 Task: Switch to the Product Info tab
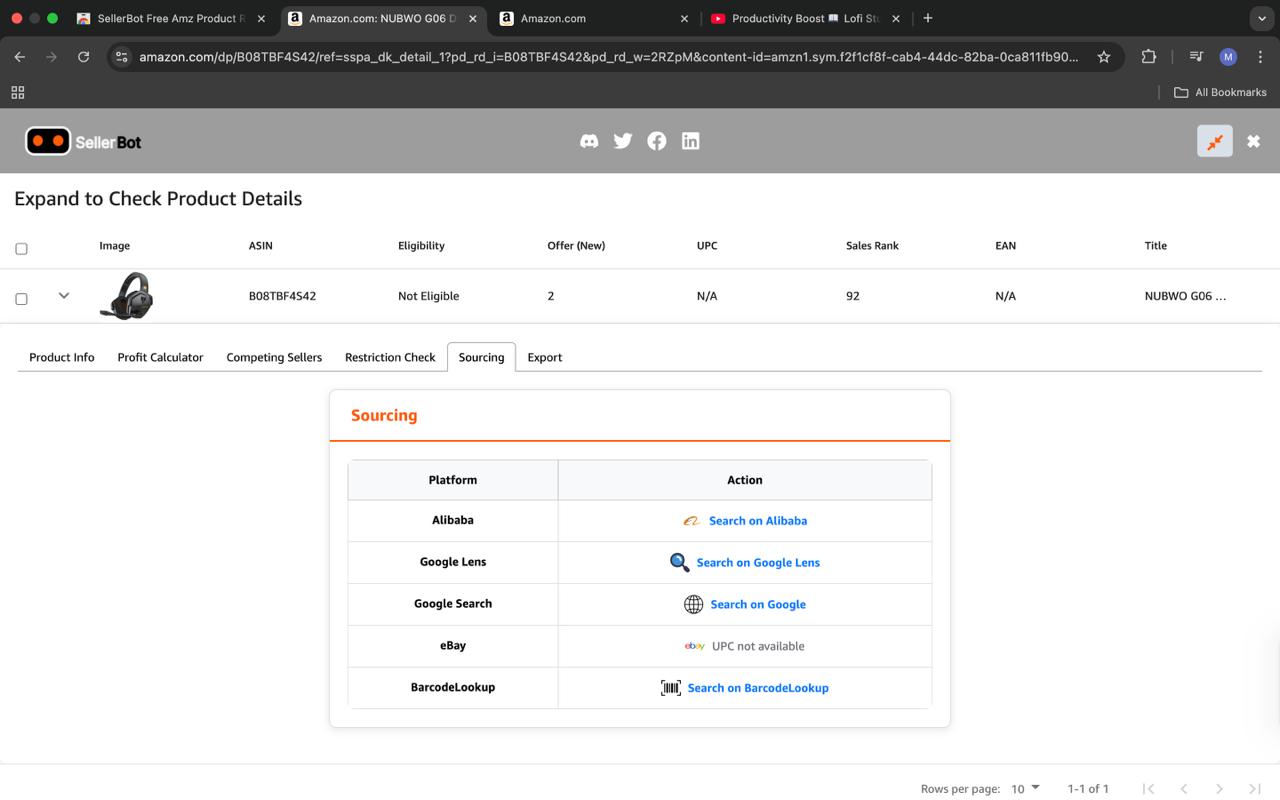(x=62, y=357)
